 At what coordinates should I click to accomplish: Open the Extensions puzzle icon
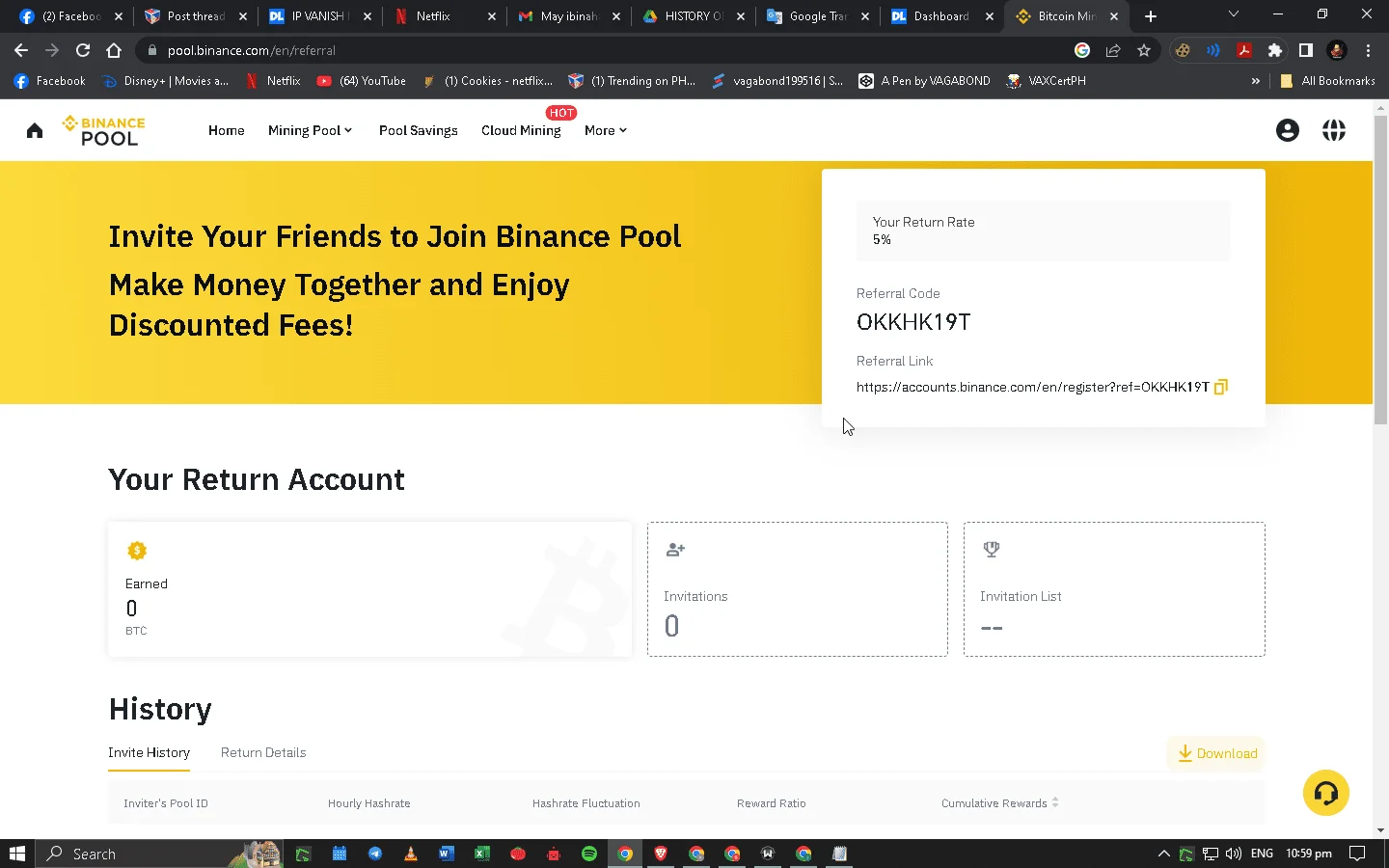1275,50
